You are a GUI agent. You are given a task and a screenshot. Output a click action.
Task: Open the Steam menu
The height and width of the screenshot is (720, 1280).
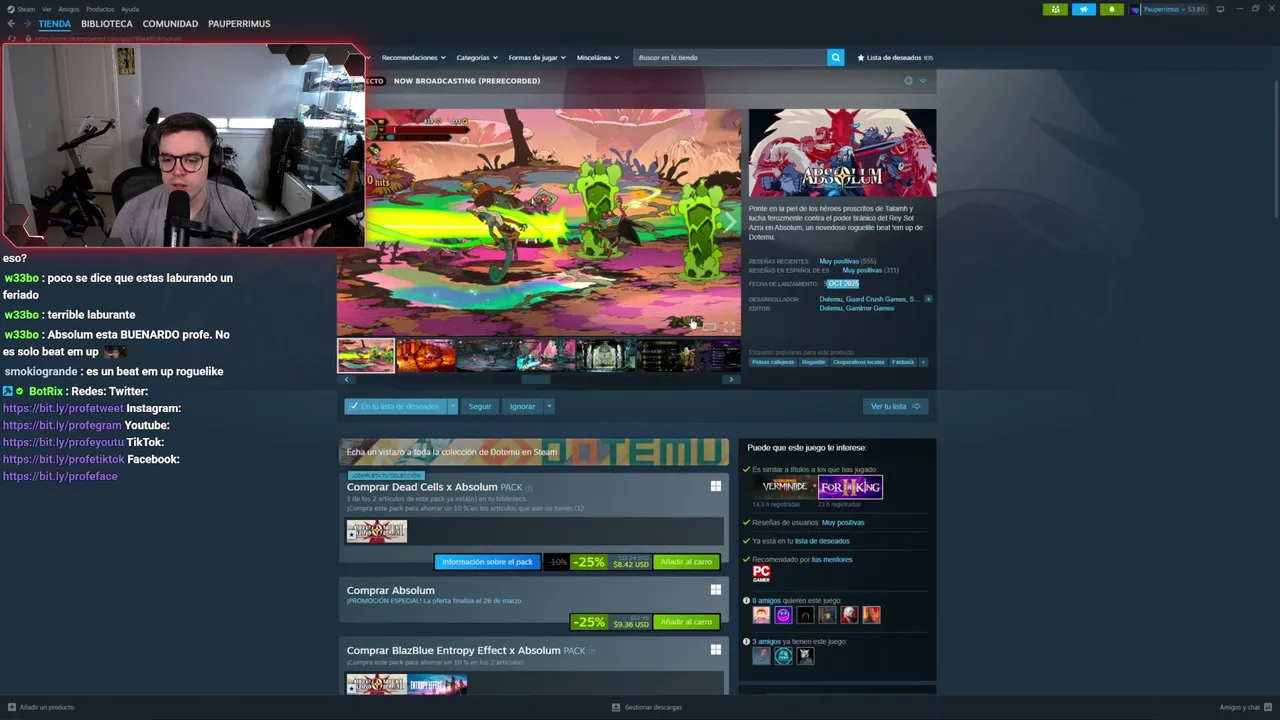pyautogui.click(x=22, y=9)
